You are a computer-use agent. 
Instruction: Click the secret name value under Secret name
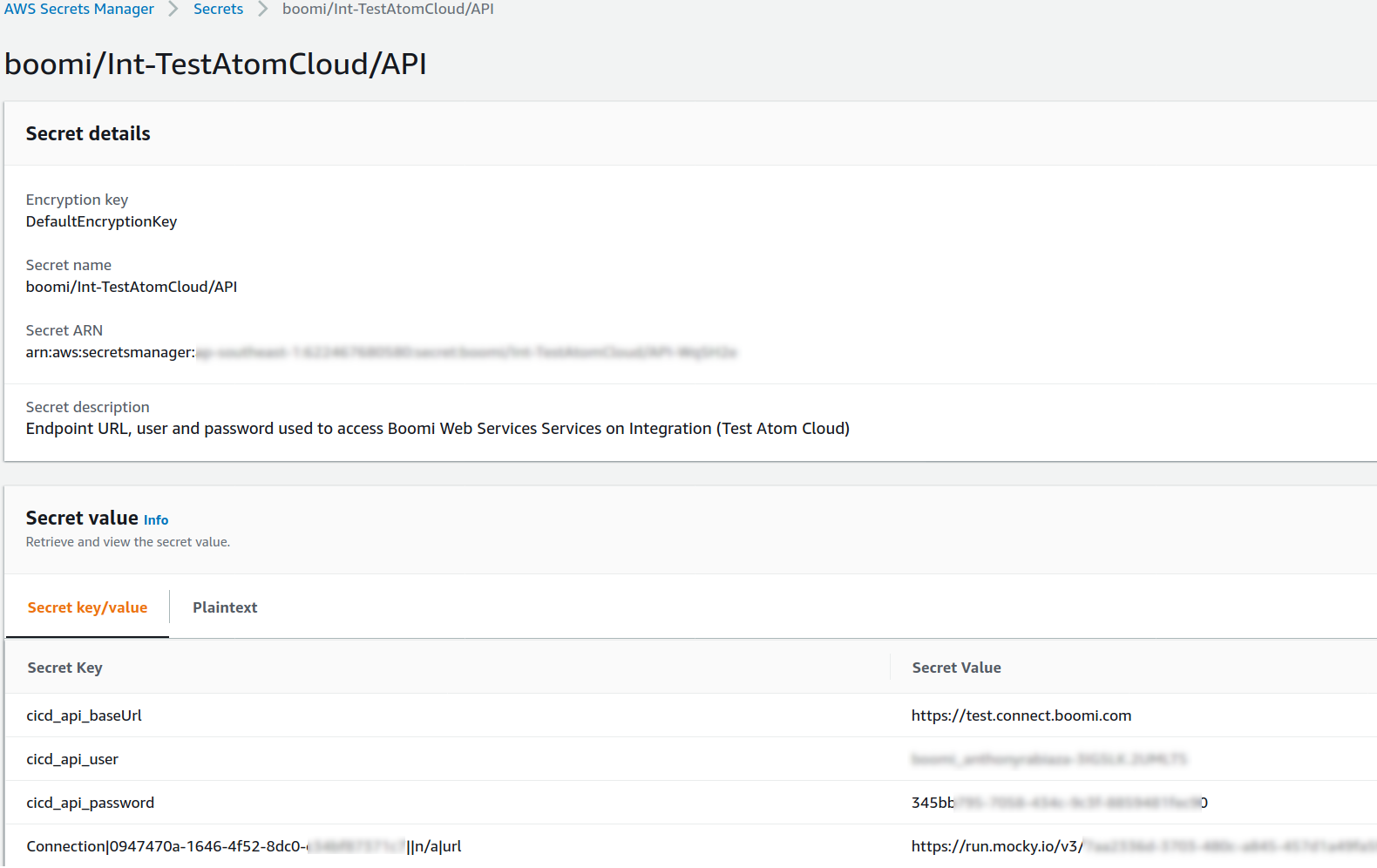click(132, 287)
